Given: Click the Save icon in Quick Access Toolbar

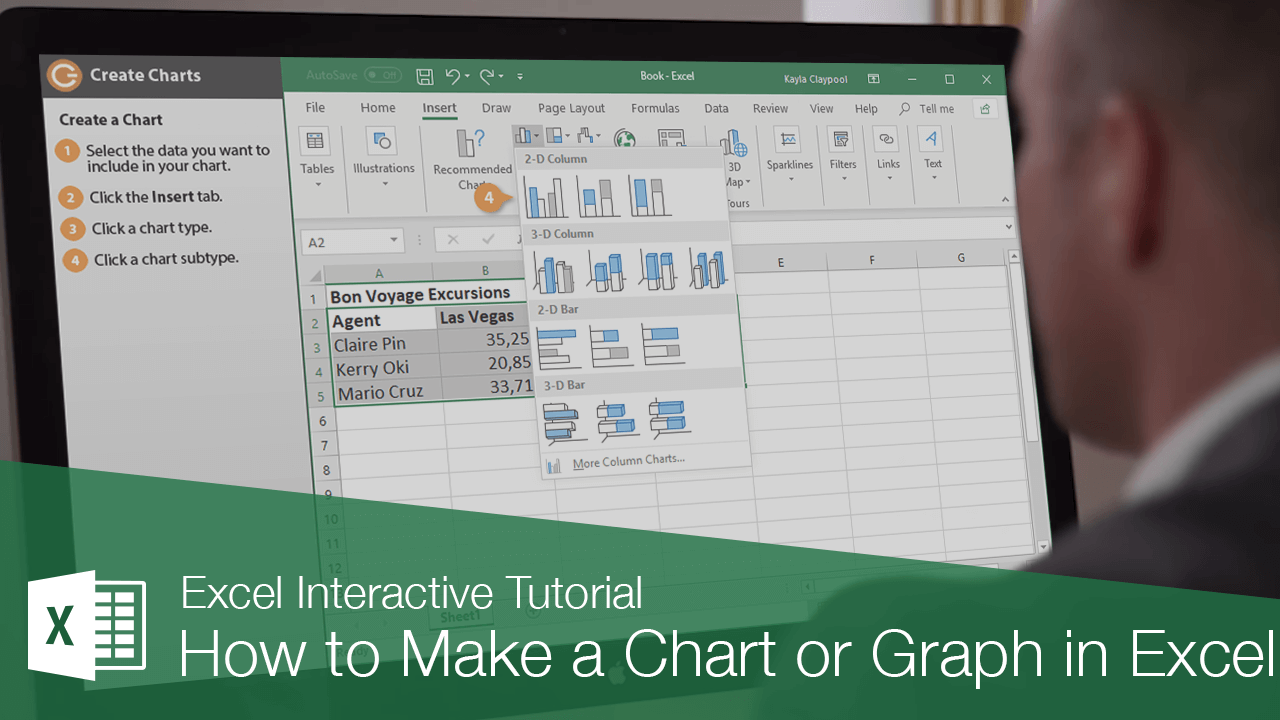Looking at the screenshot, I should coord(424,76).
